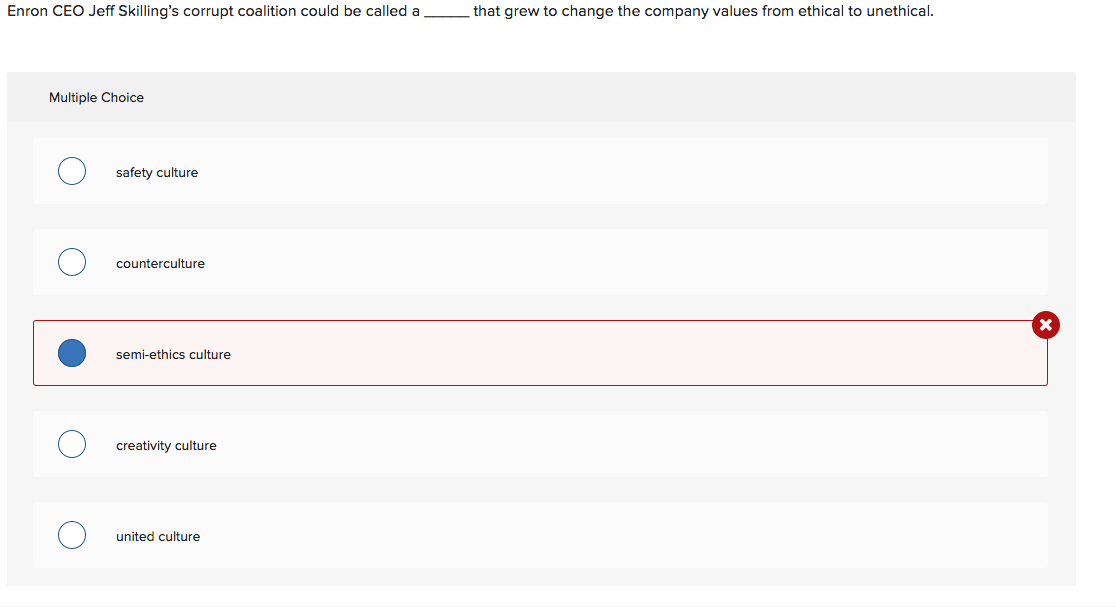Click the united culture answer row
Viewport: 1116px width, 609px height.
(540, 535)
